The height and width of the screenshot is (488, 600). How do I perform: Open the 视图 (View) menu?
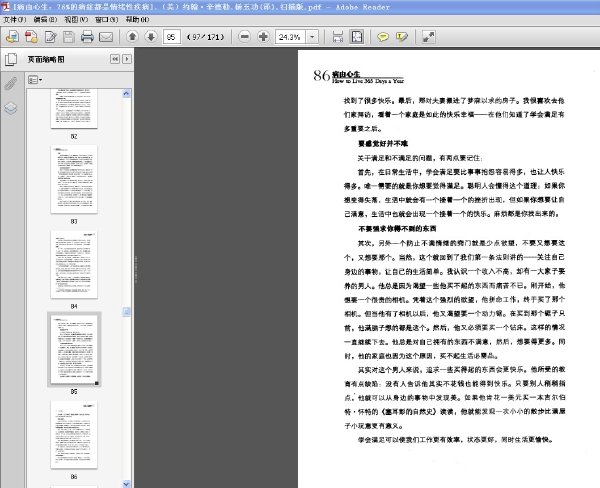(76, 19)
